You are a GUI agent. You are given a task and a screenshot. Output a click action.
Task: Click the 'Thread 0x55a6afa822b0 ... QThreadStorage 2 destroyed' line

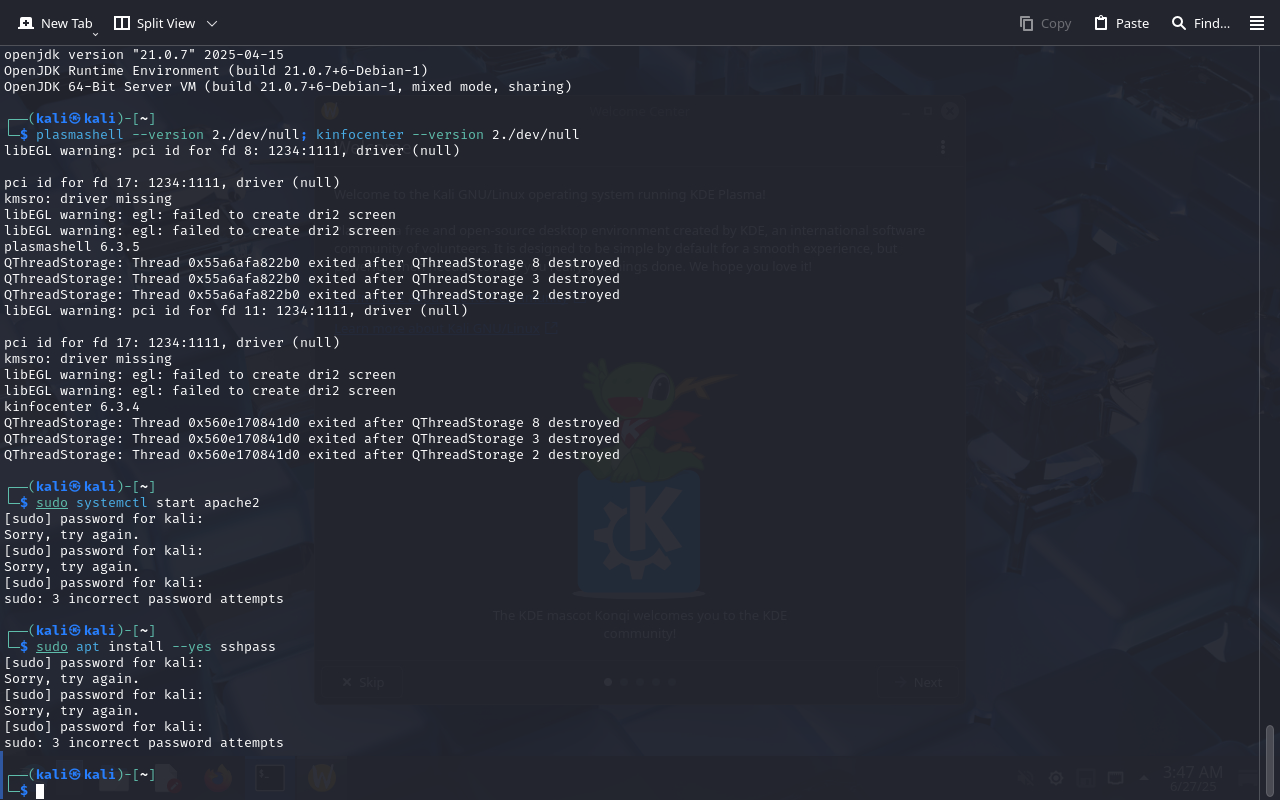coord(312,295)
